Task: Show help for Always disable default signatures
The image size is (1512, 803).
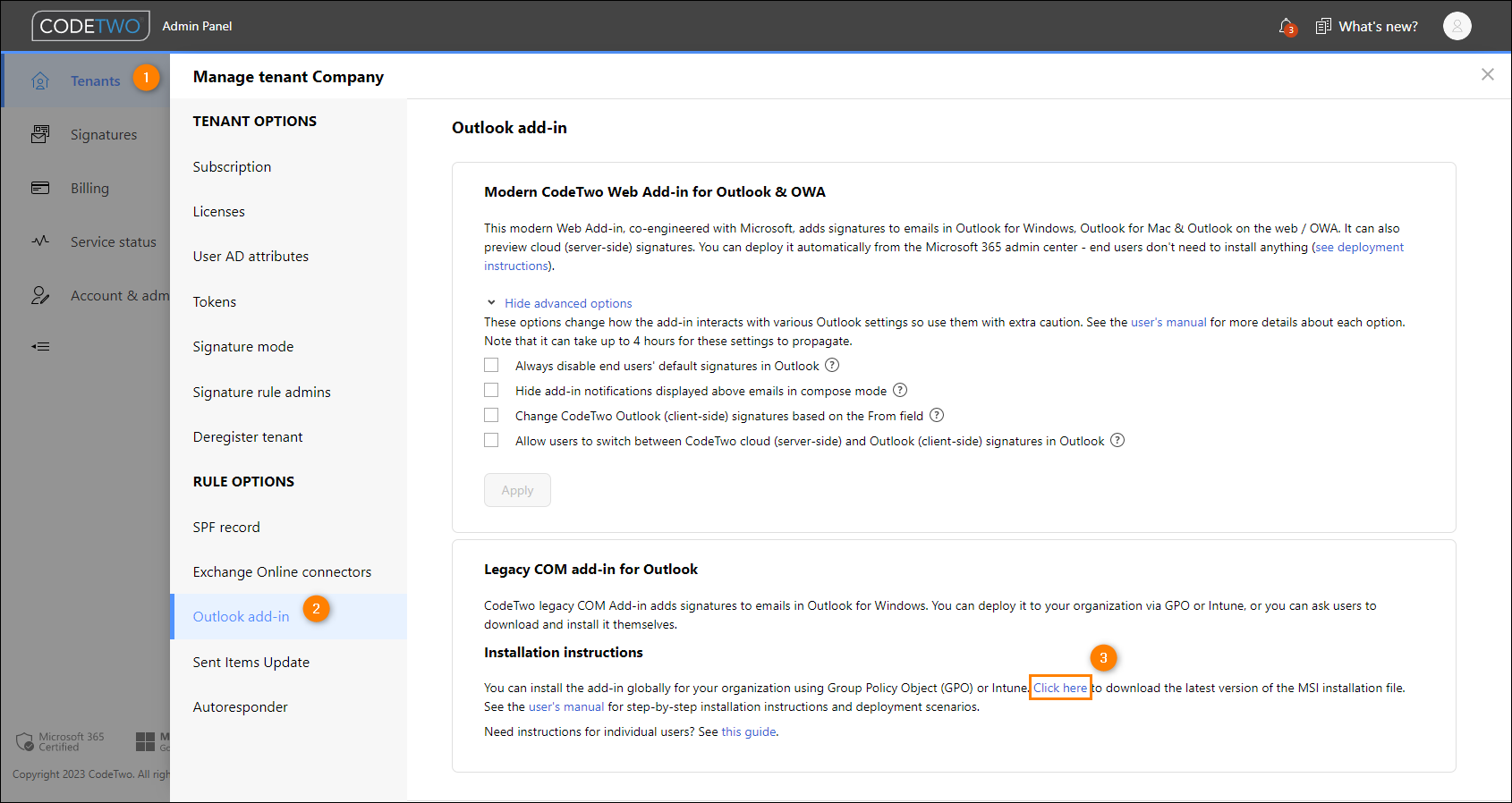Action: [832, 365]
